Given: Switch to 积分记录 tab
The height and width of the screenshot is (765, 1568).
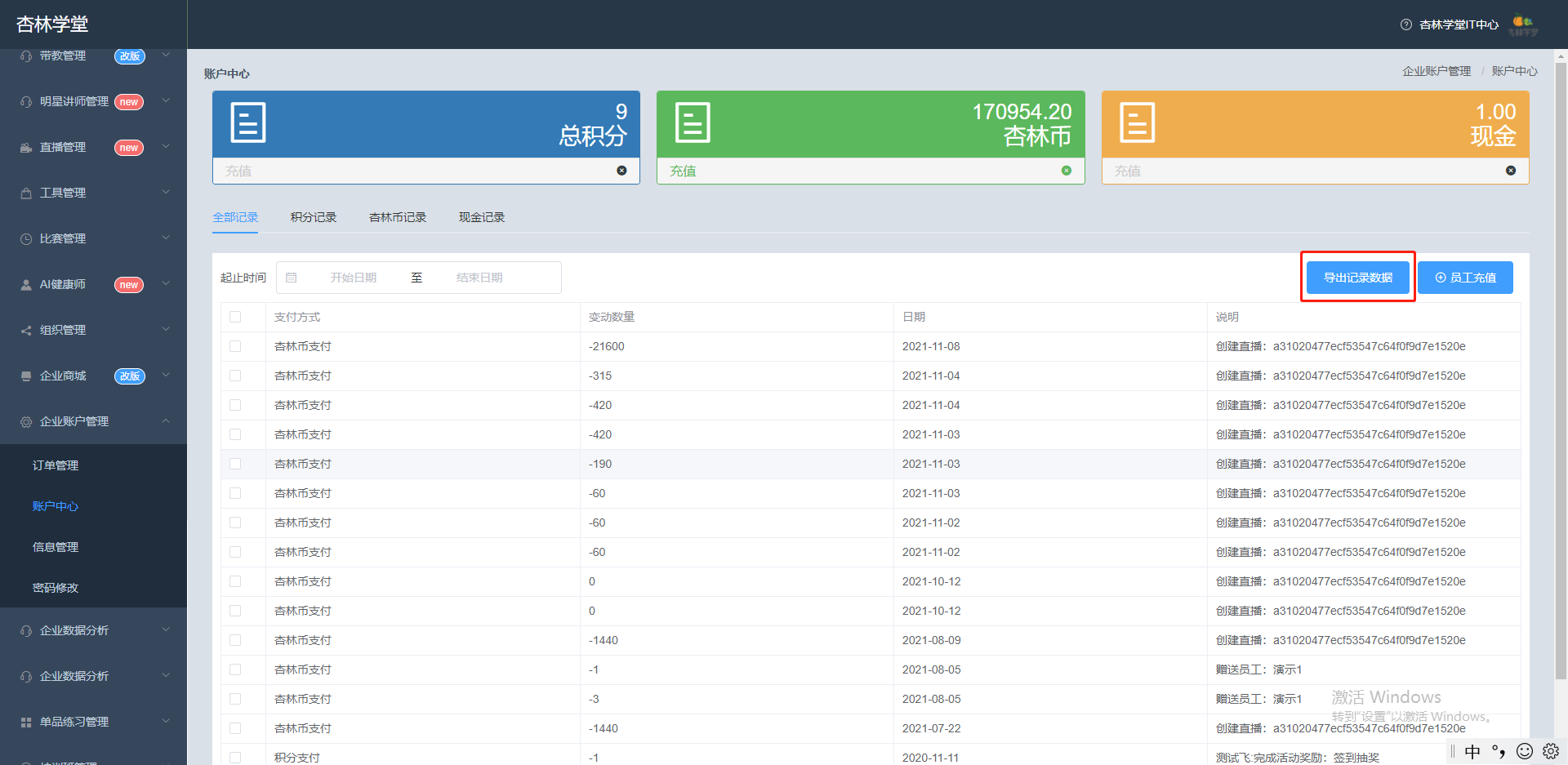Looking at the screenshot, I should coord(314,217).
